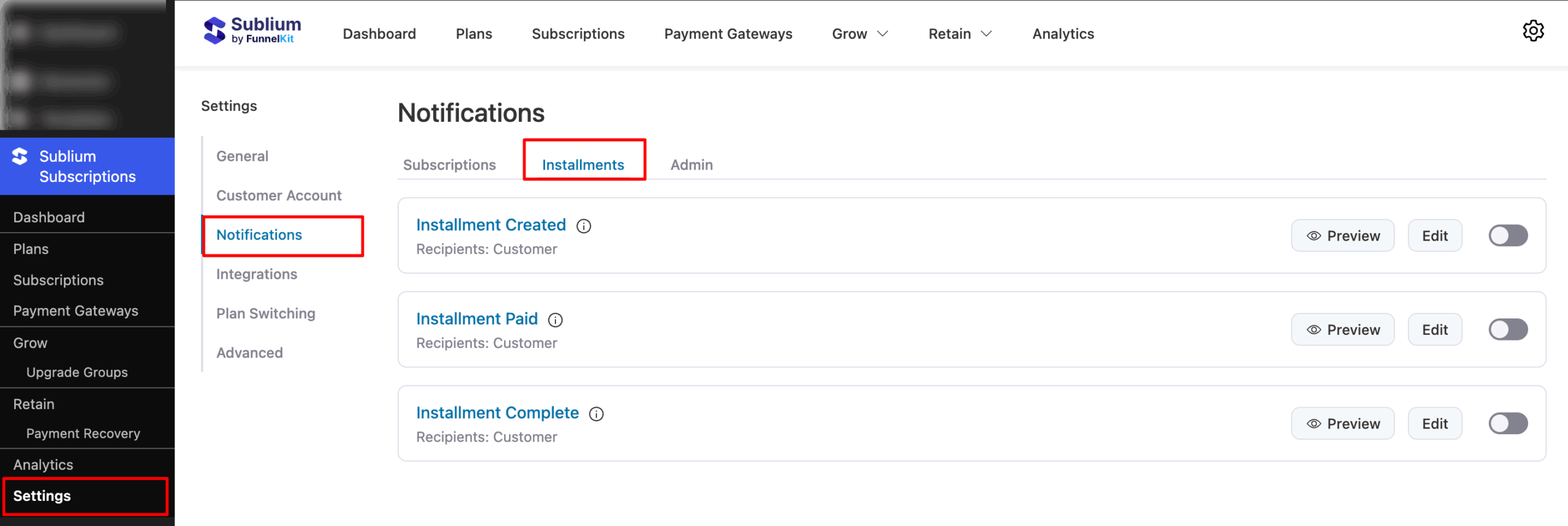
Task: Click the Sublium Subscriptions sidebar icon
Action: coord(20,157)
